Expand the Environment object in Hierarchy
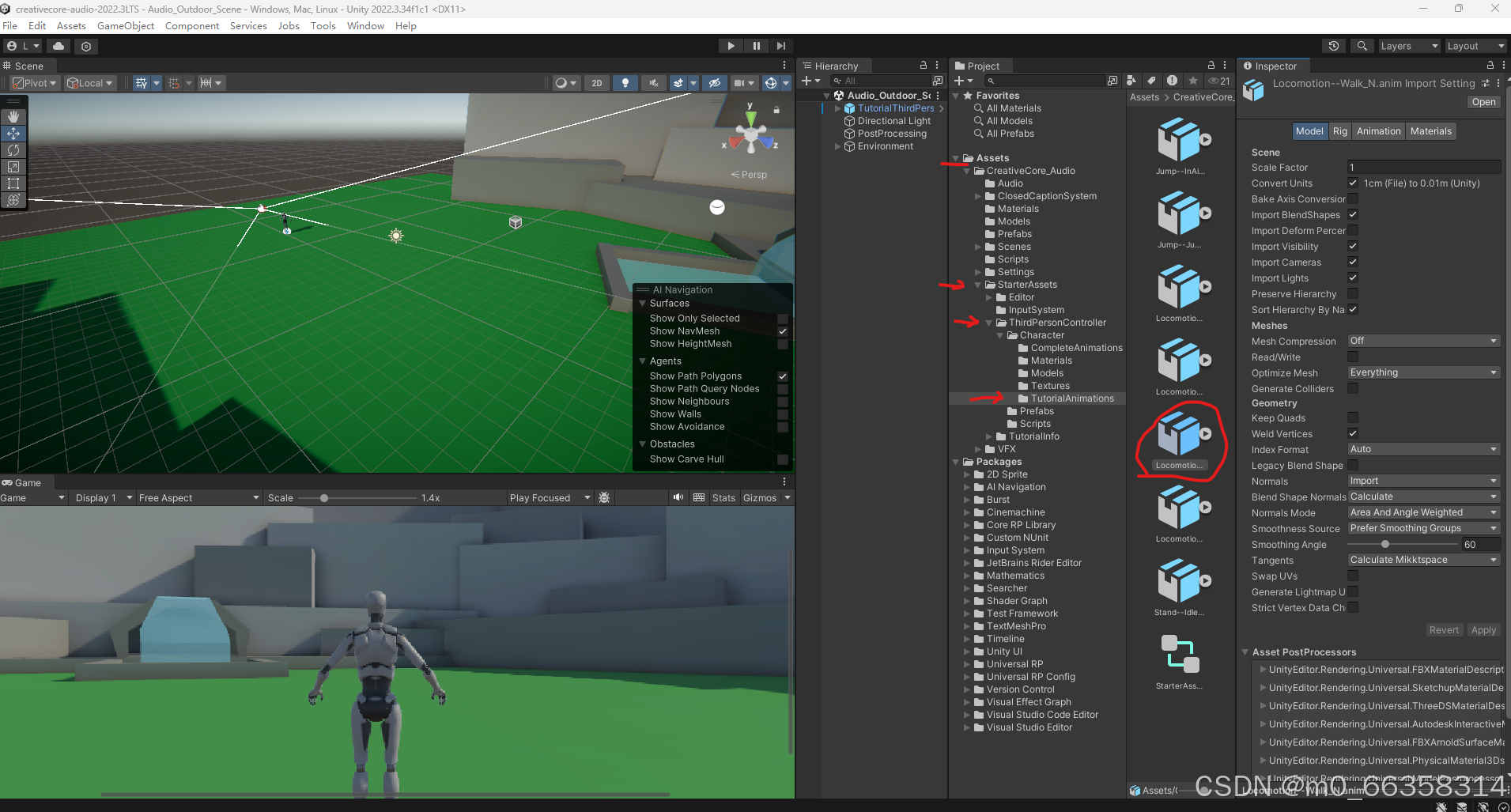The image size is (1511, 812). pos(837,146)
